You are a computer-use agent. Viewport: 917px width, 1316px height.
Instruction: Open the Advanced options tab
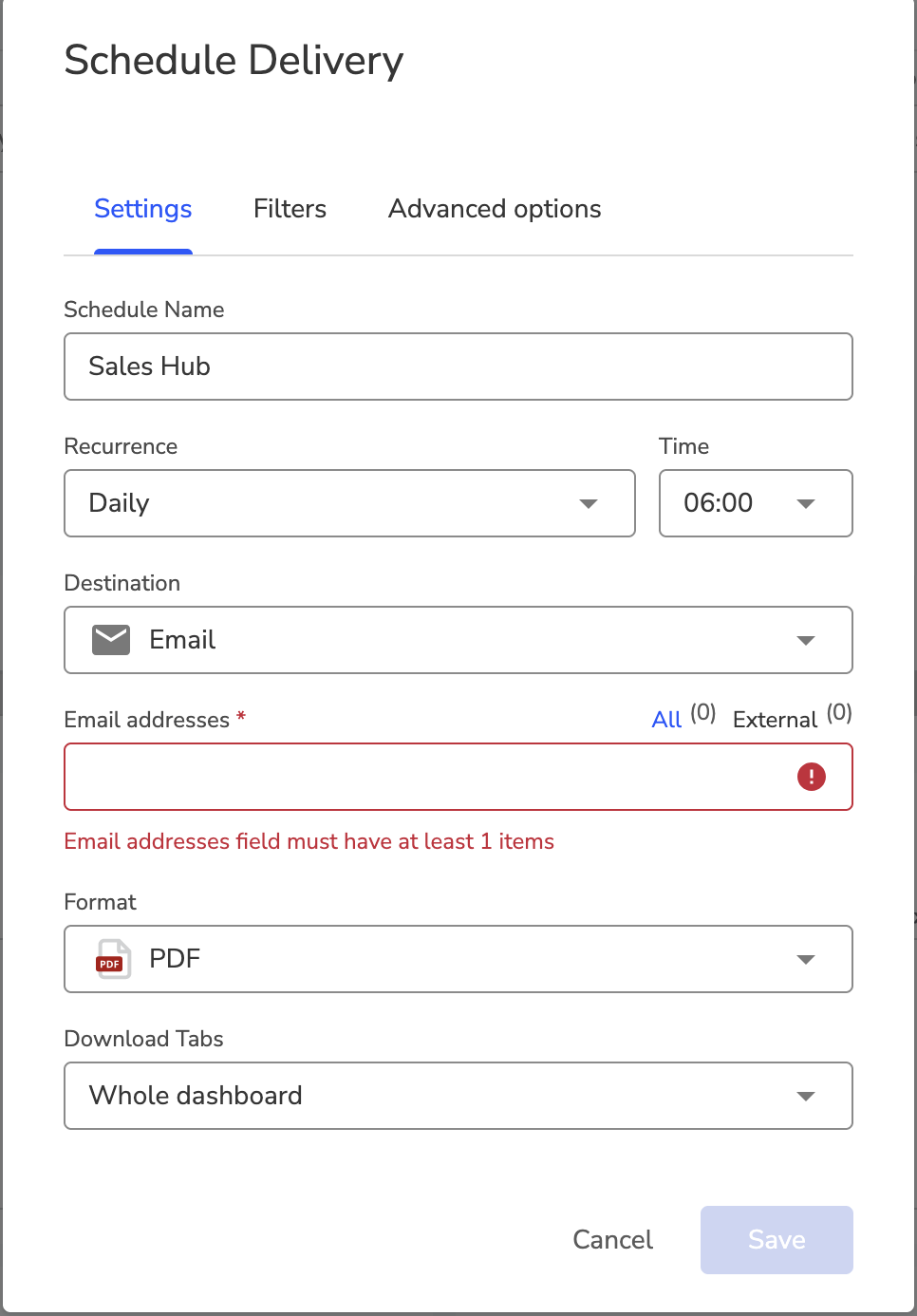[495, 209]
